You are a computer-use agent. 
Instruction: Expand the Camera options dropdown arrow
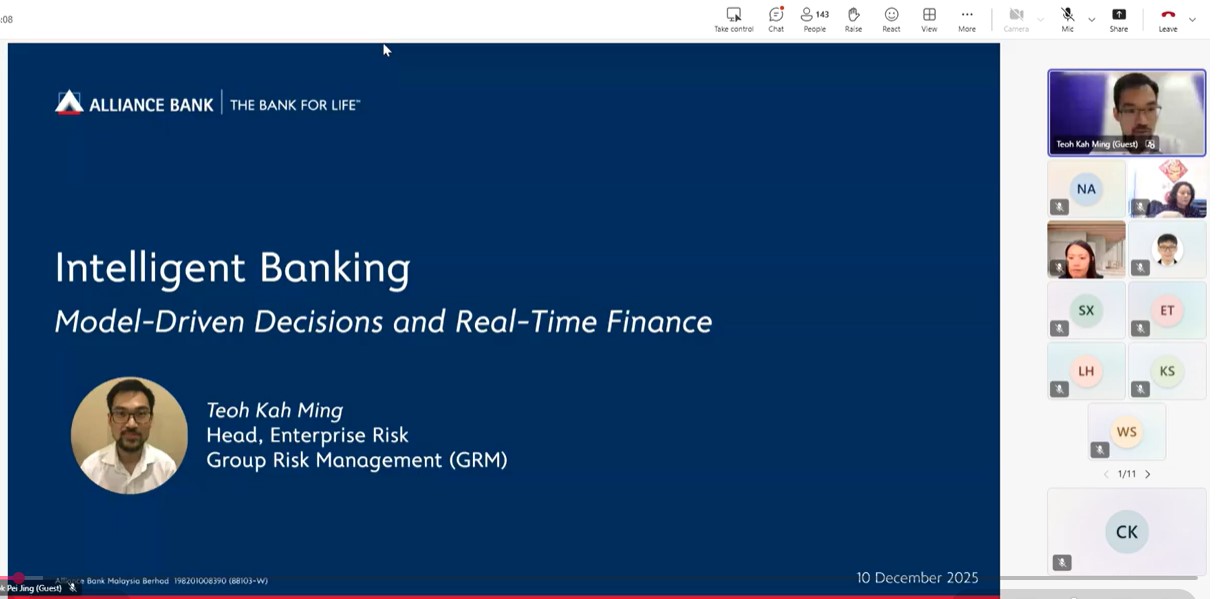[x=1040, y=19]
